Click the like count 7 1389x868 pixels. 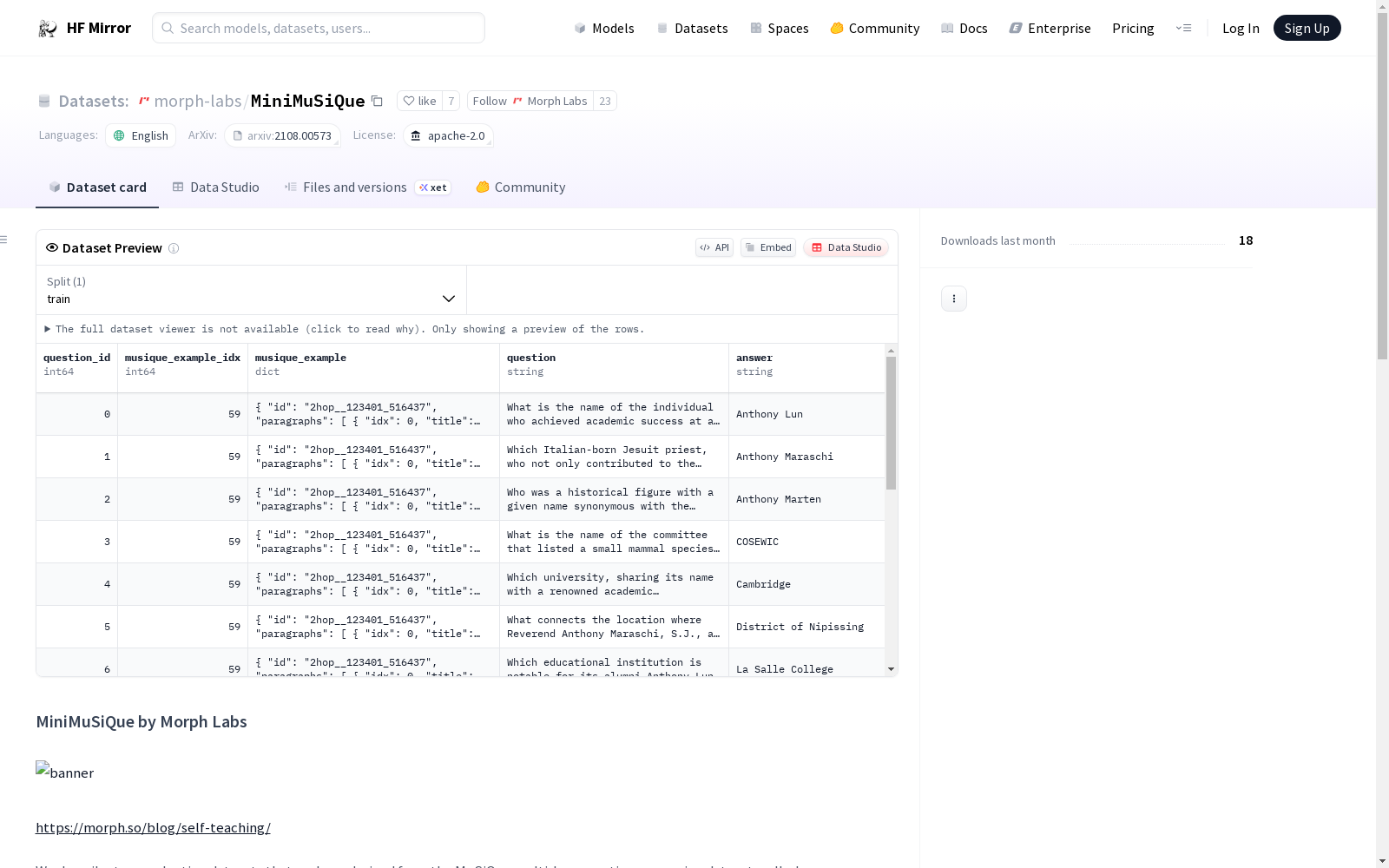click(451, 101)
